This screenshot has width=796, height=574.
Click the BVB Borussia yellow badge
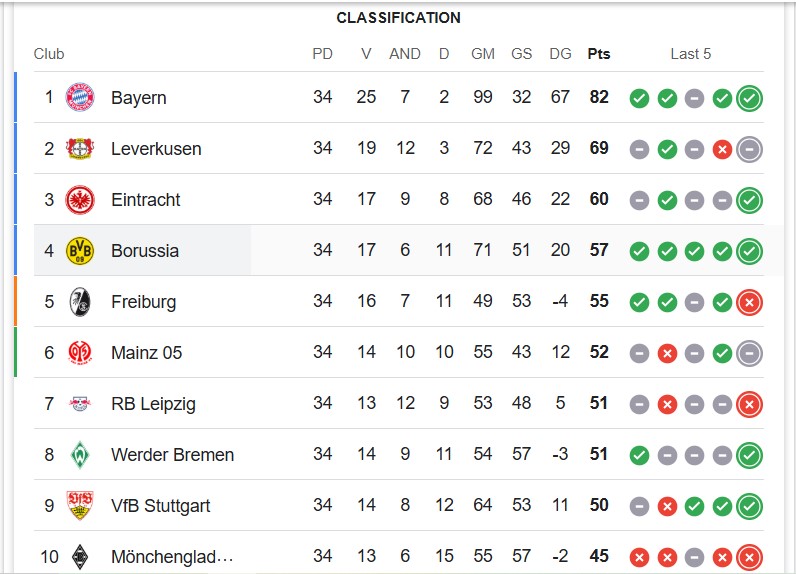pyautogui.click(x=80, y=251)
